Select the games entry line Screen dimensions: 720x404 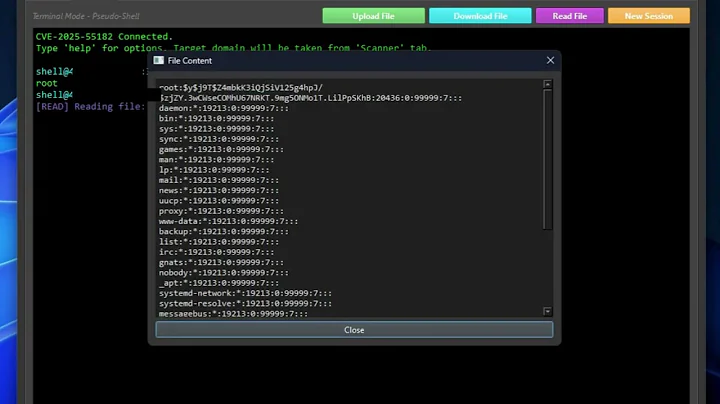tap(221, 149)
